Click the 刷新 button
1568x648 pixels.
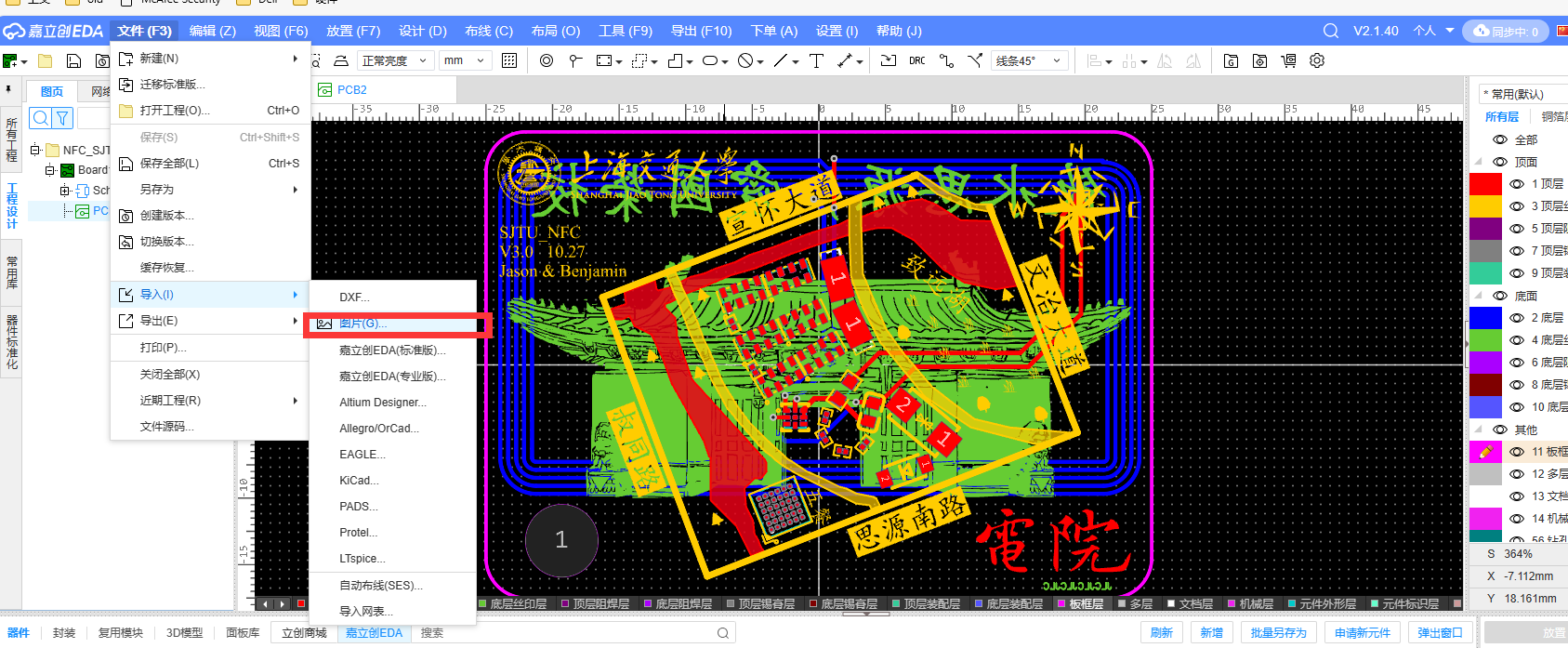[1161, 633]
